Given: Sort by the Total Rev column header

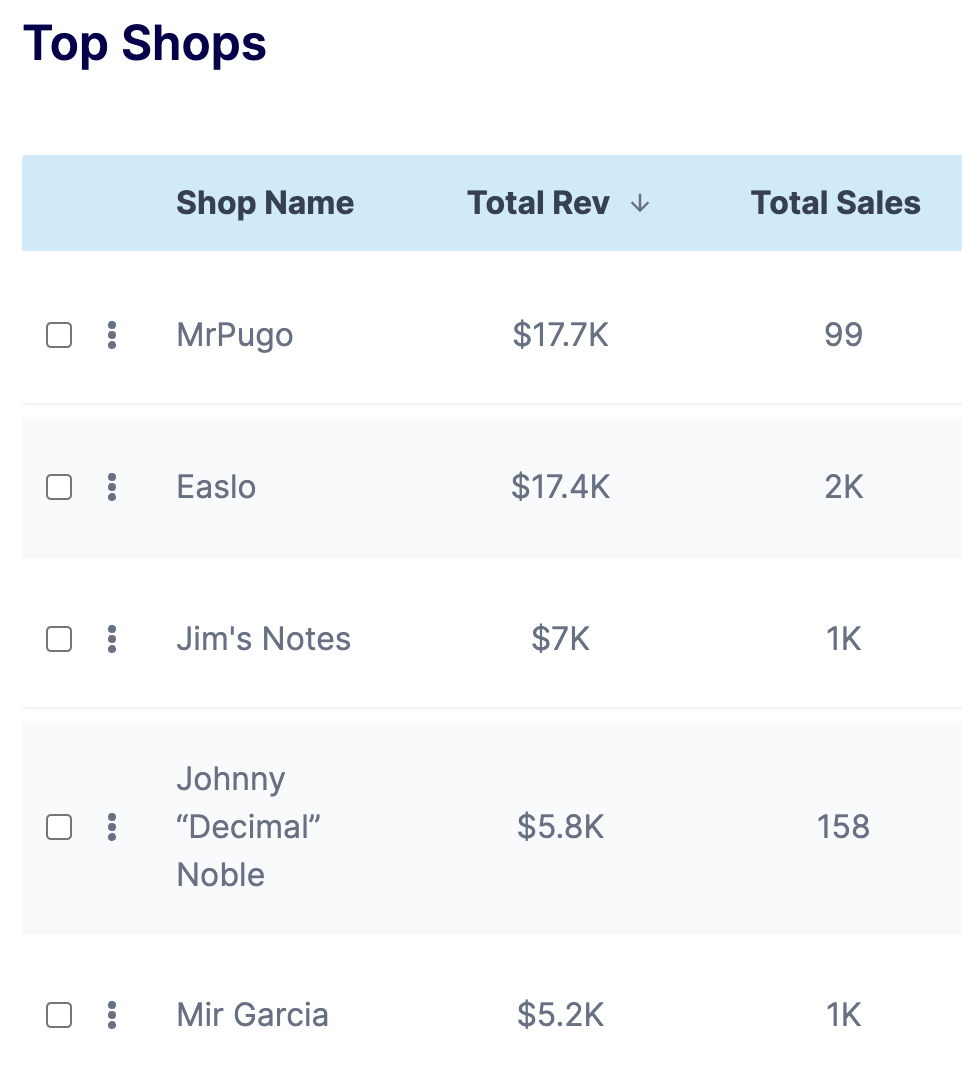Looking at the screenshot, I should point(538,204).
